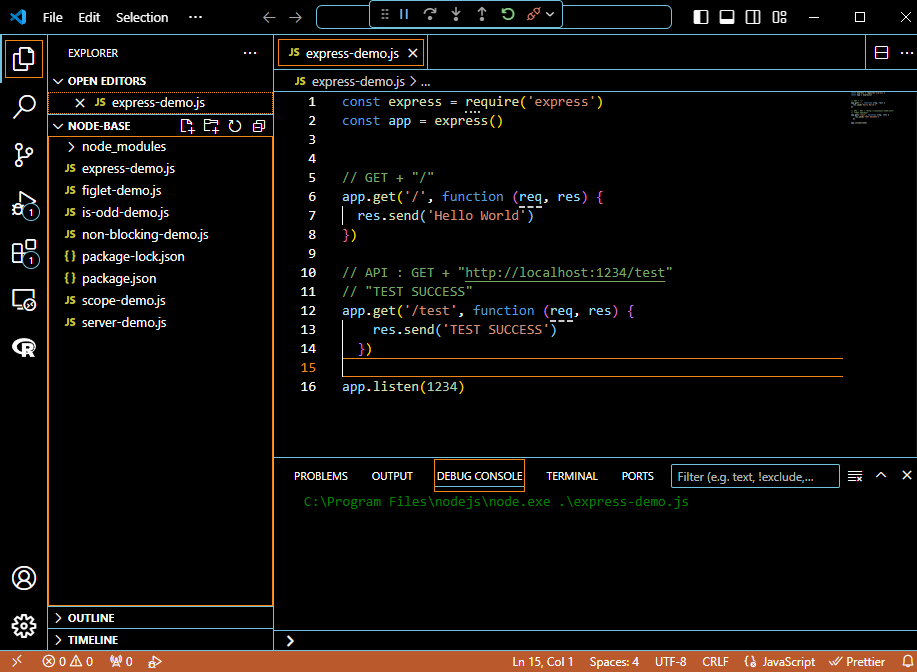Show more menu bar items
This screenshot has height=672, width=917.
pos(195,18)
